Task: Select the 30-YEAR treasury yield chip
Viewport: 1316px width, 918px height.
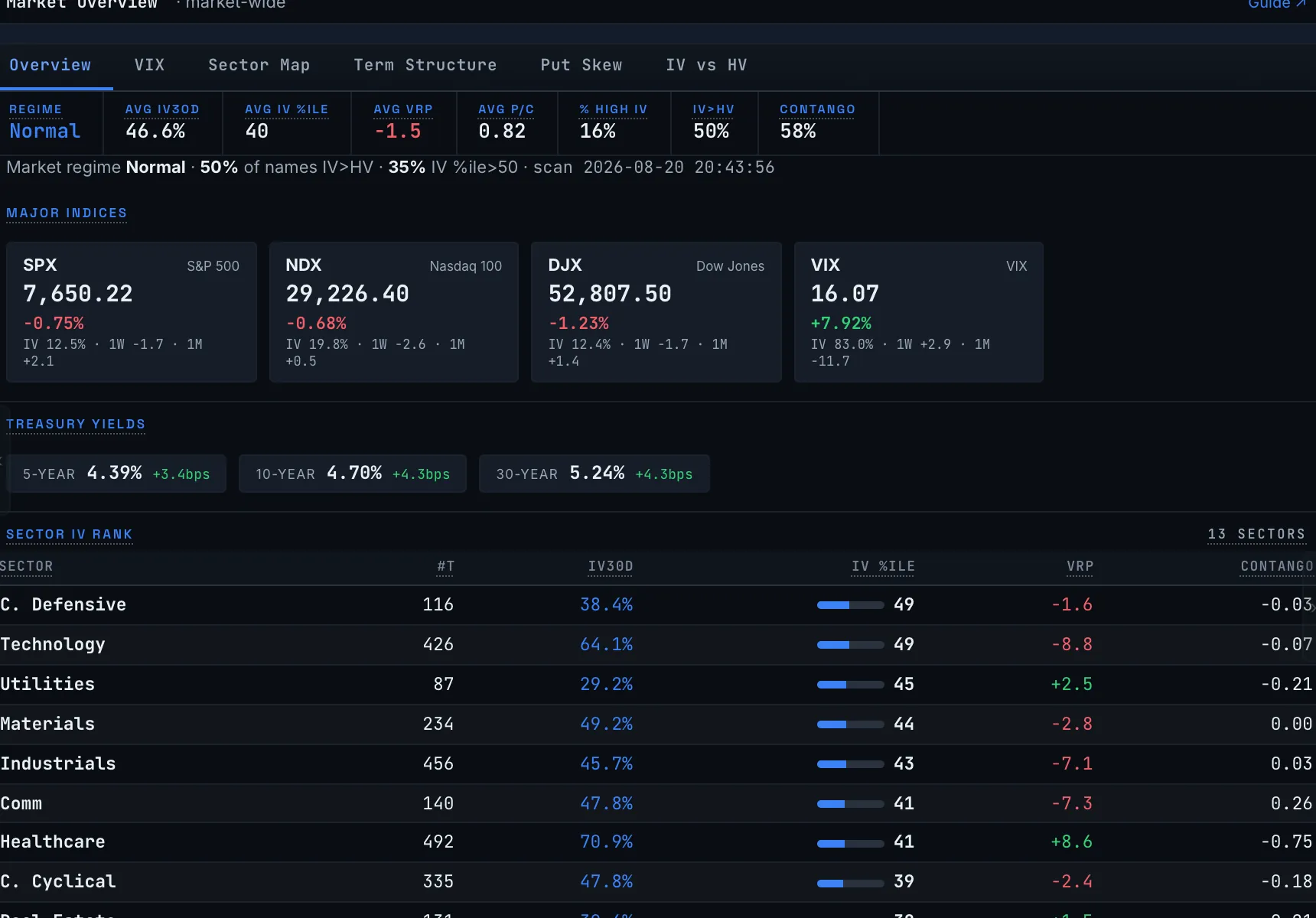Action: (594, 474)
